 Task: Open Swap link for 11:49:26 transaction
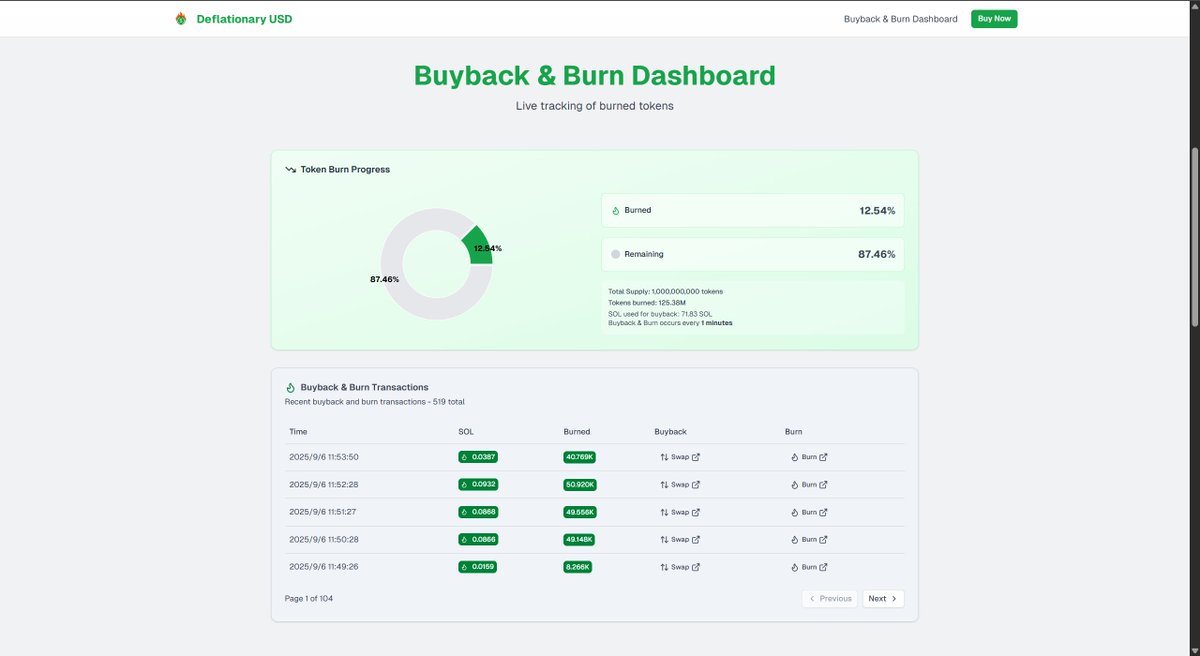click(x=680, y=567)
